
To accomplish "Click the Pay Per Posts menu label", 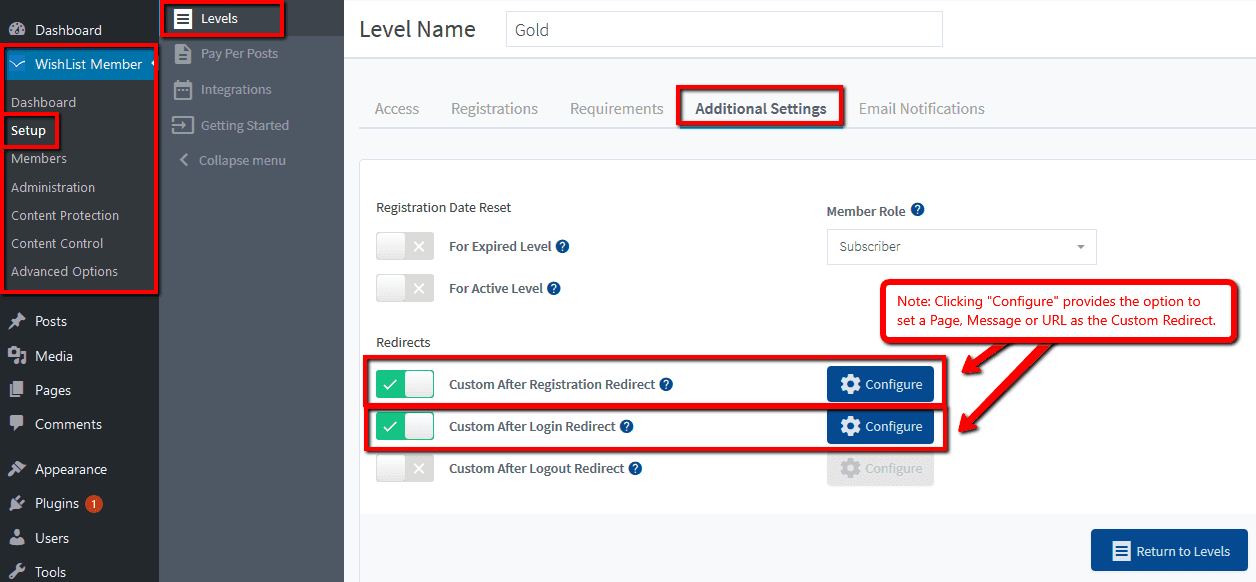I will (239, 53).
